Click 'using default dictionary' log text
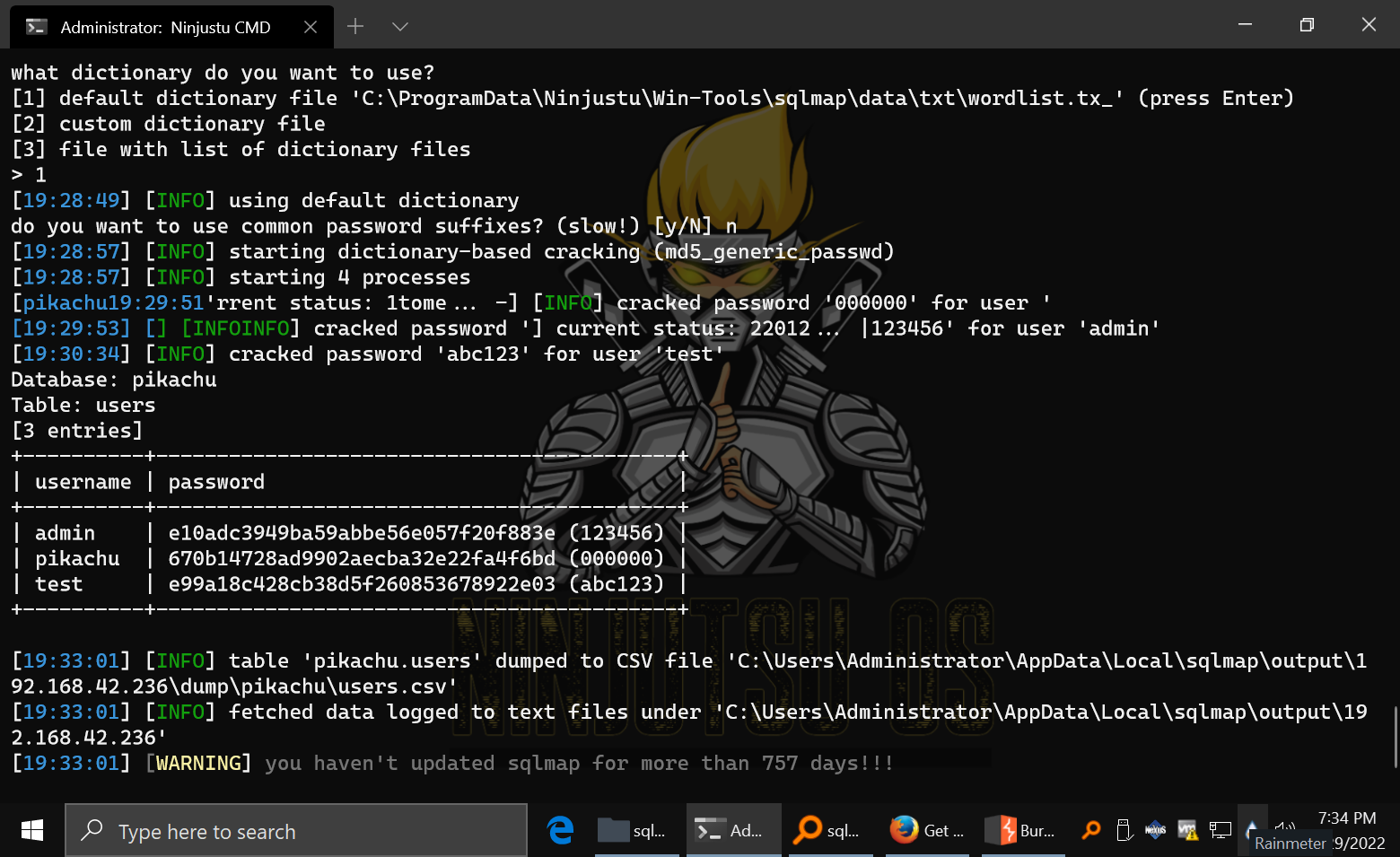 (x=373, y=200)
